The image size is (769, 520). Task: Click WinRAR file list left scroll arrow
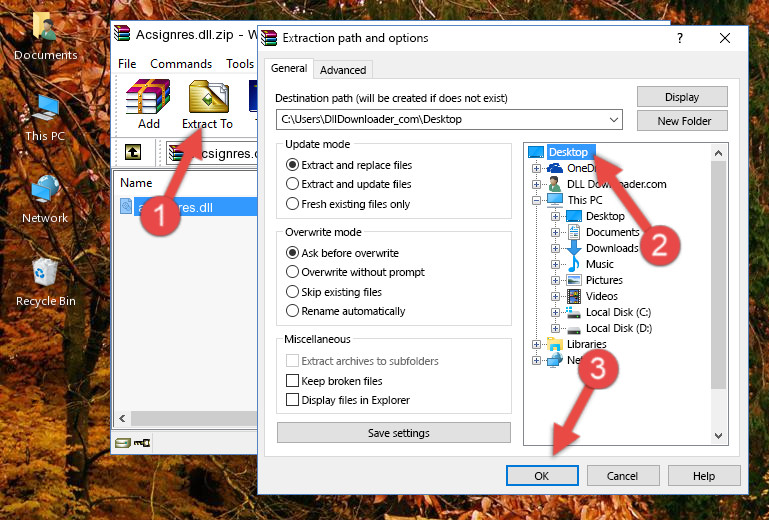click(122, 418)
